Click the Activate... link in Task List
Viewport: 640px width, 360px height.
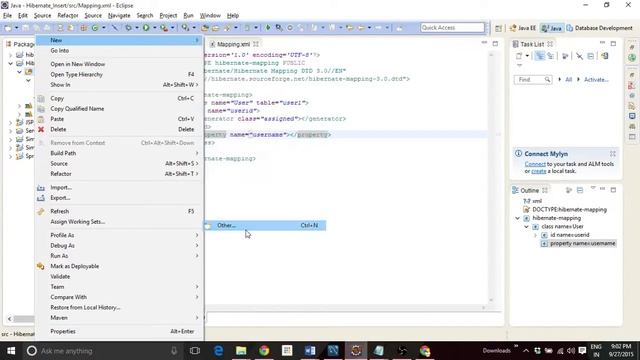pos(596,80)
